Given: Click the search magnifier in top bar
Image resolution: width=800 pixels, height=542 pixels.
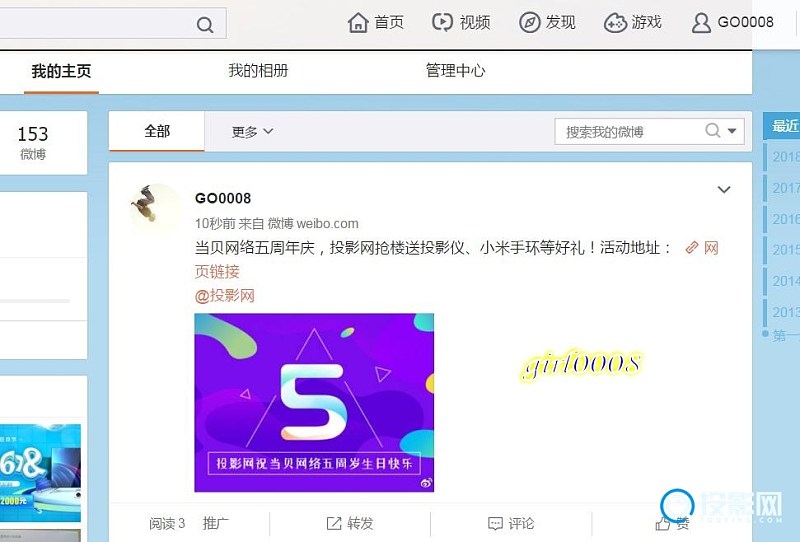Looking at the screenshot, I should tap(205, 24).
